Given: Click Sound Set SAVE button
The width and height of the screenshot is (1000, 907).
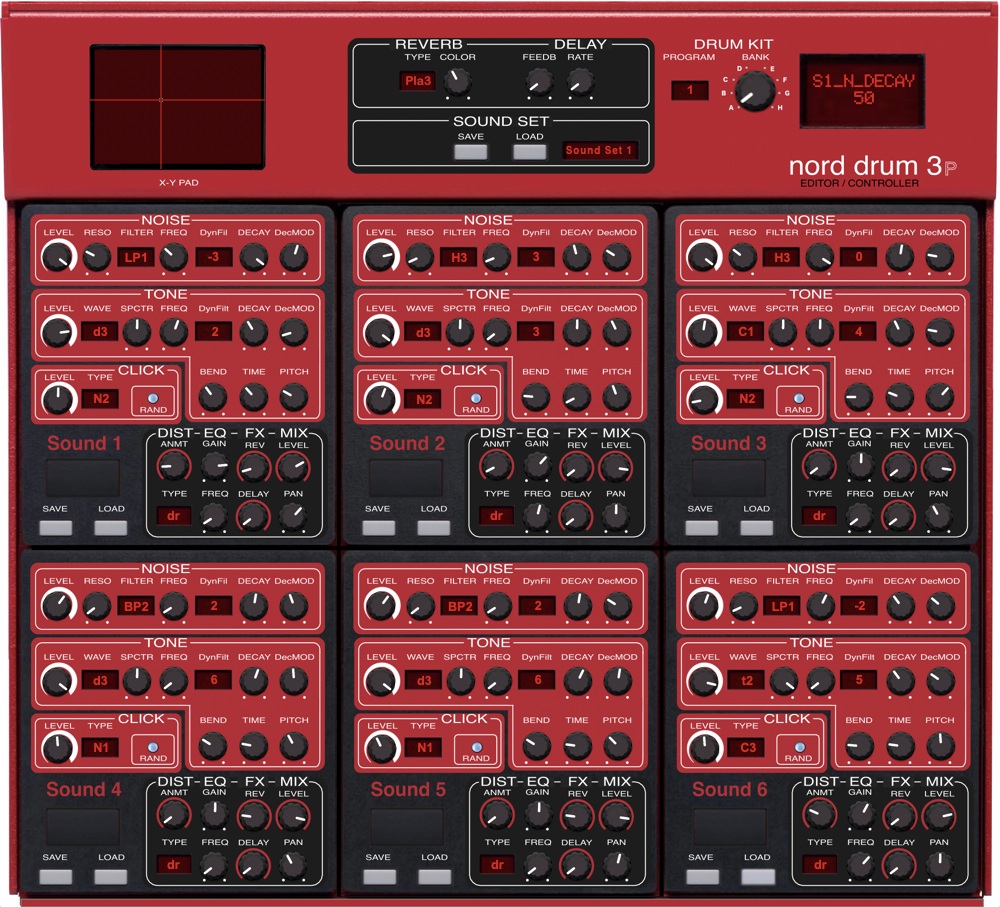Looking at the screenshot, I should [471, 152].
